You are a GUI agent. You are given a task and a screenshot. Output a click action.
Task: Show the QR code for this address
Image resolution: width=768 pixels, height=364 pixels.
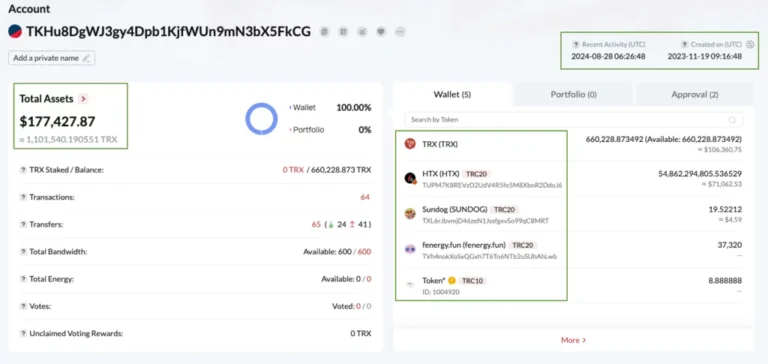coord(343,32)
